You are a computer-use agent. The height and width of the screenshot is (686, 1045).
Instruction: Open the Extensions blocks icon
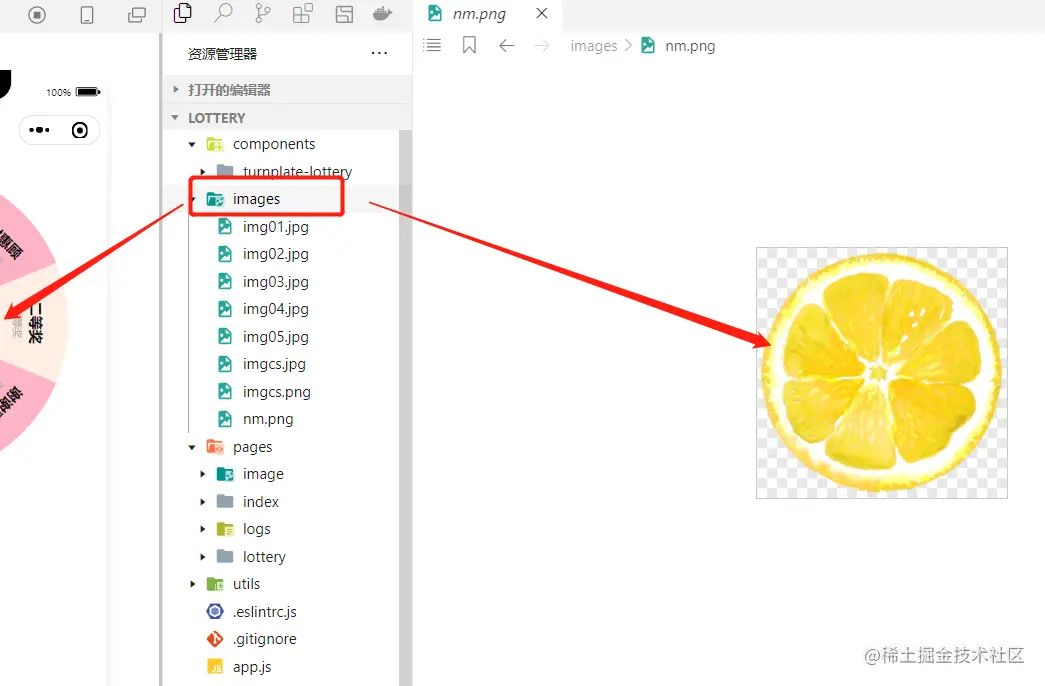tap(303, 13)
